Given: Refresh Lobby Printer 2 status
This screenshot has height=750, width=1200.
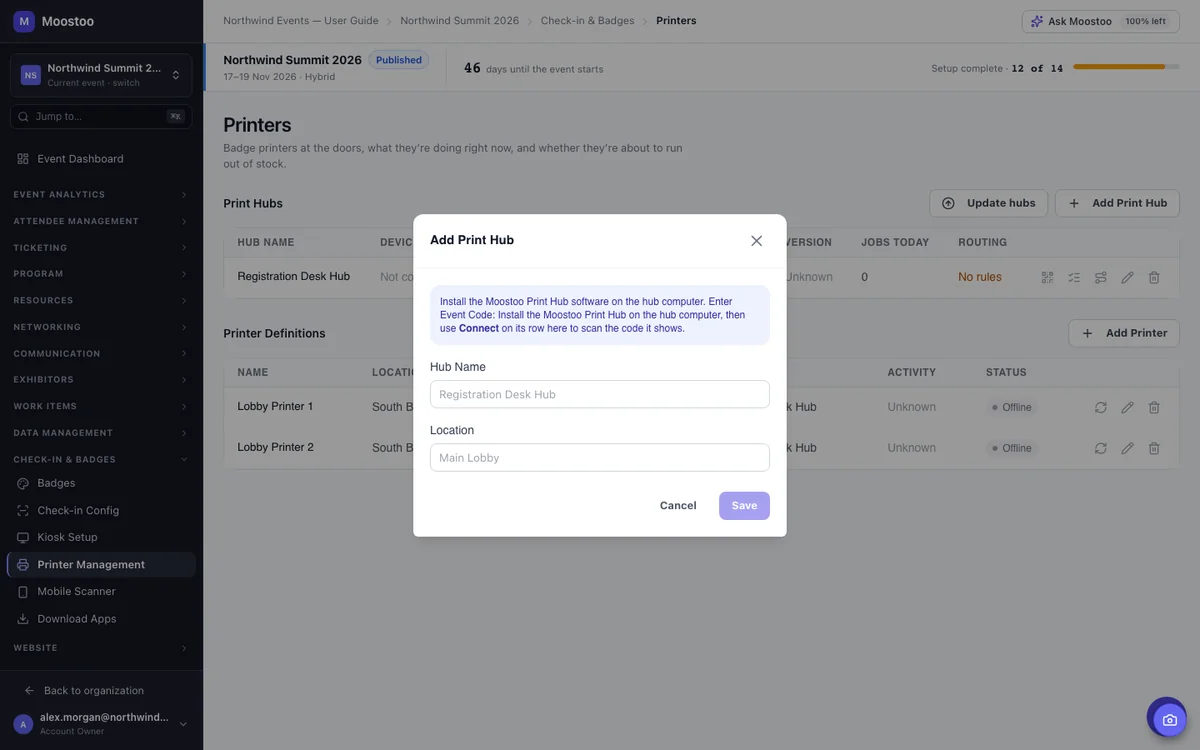Looking at the screenshot, I should click(1101, 448).
